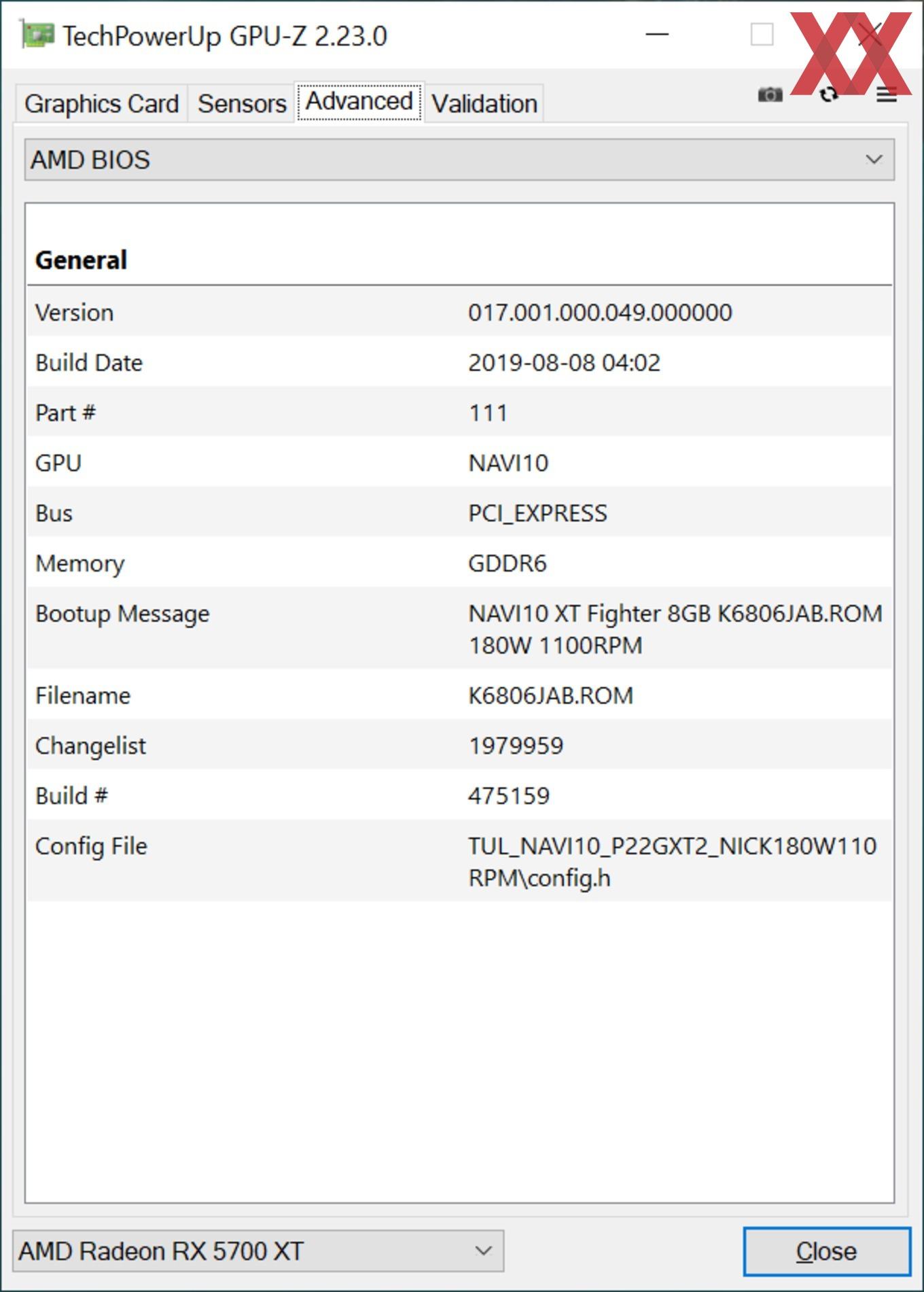
Task: Click the refresh icon
Action: (x=829, y=94)
